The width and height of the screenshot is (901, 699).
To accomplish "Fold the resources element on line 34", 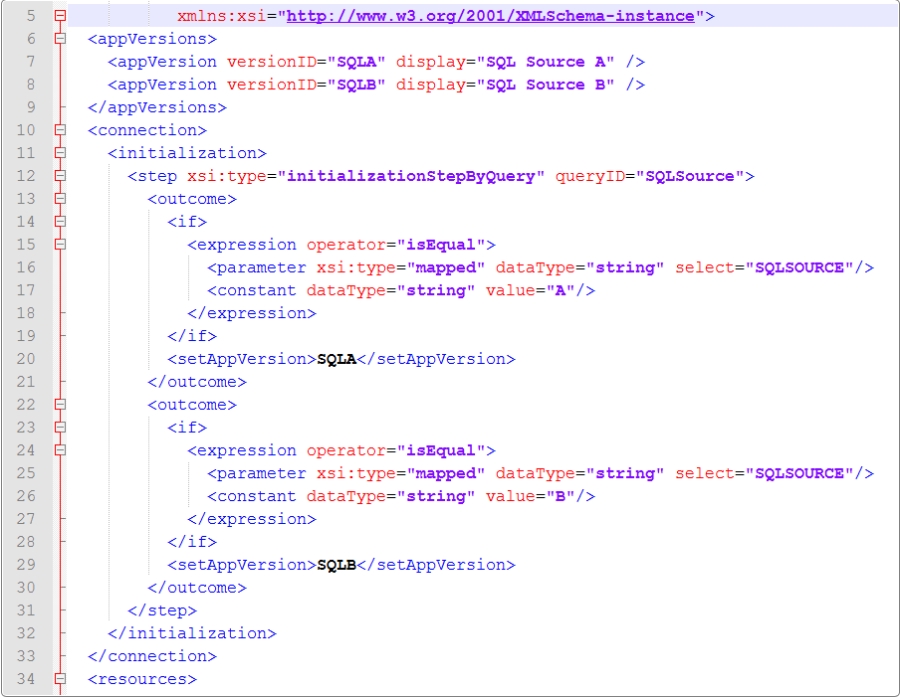I will tap(60, 679).
